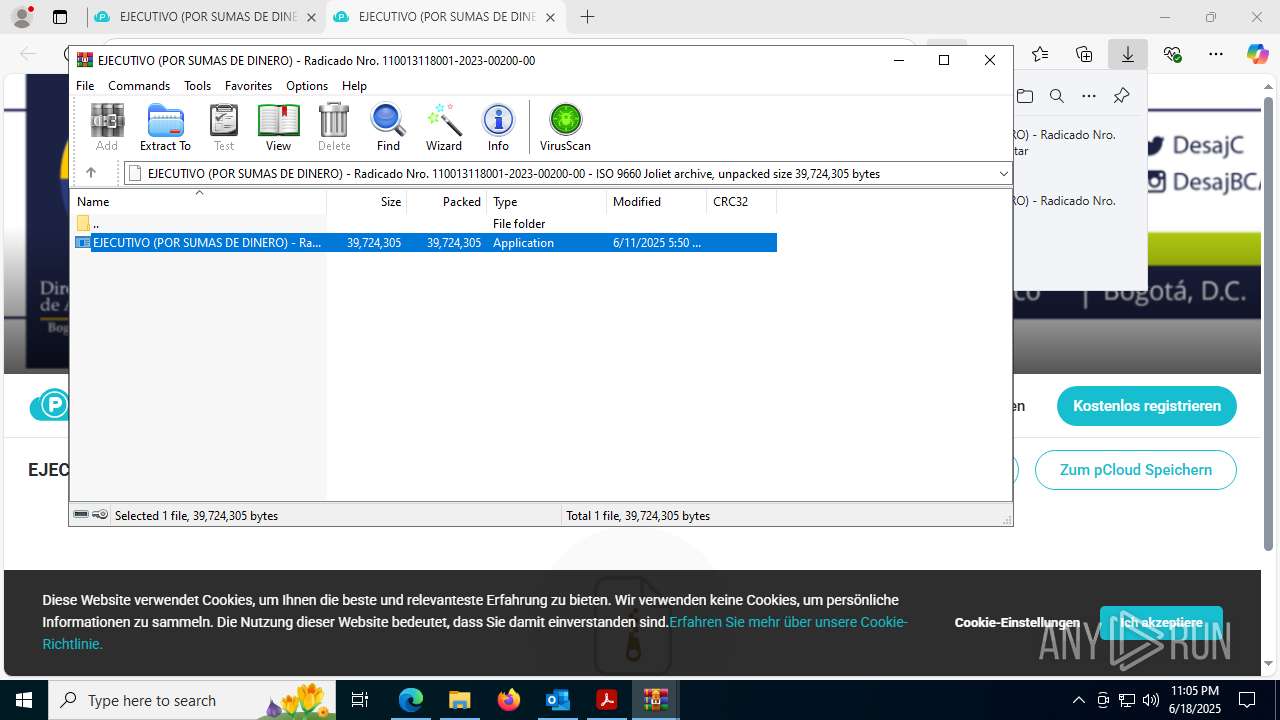
Task: Open Browser essentials heart icon
Action: coord(1172,54)
